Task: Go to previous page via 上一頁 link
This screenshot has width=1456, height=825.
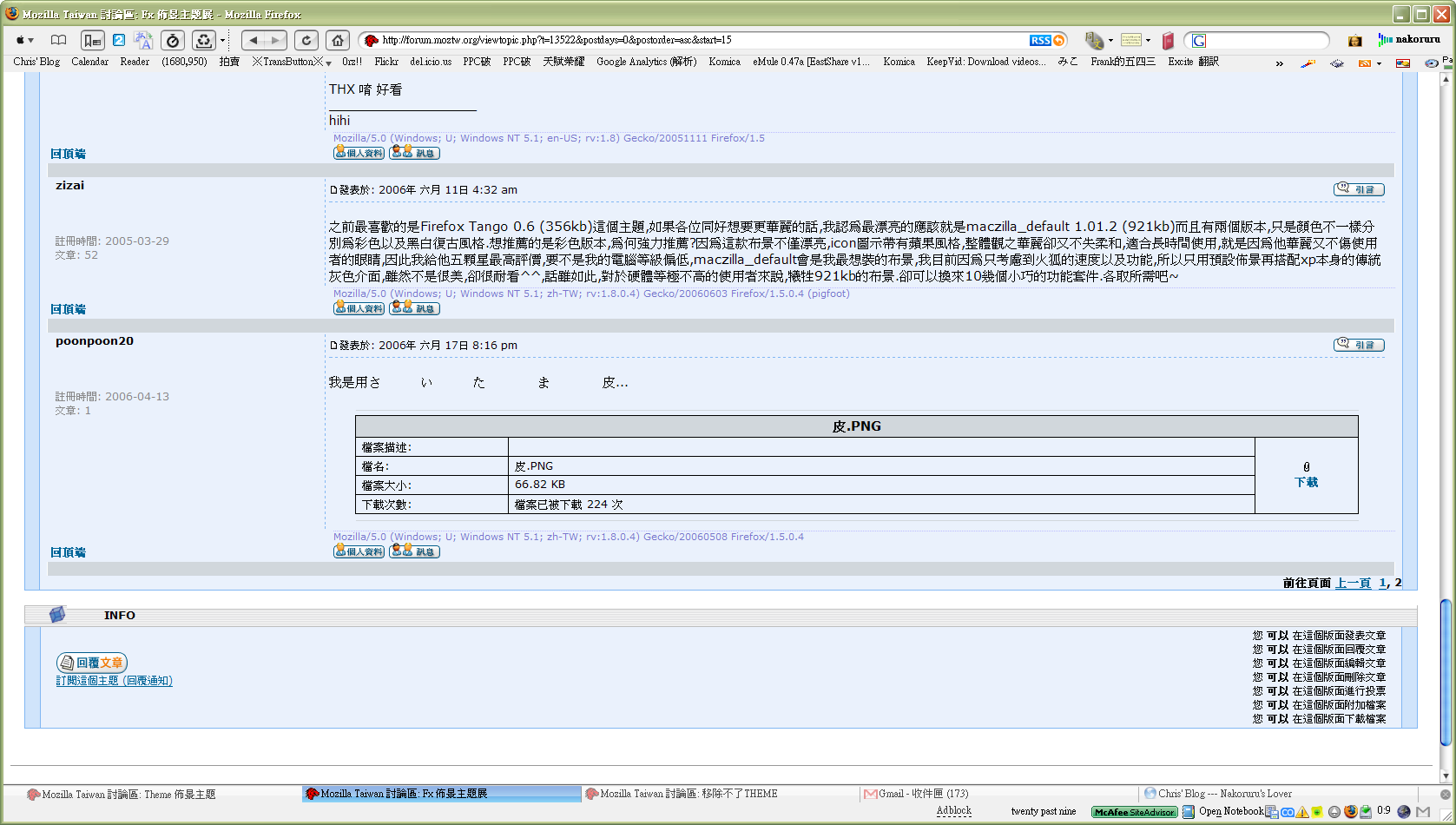Action: pos(1353,583)
